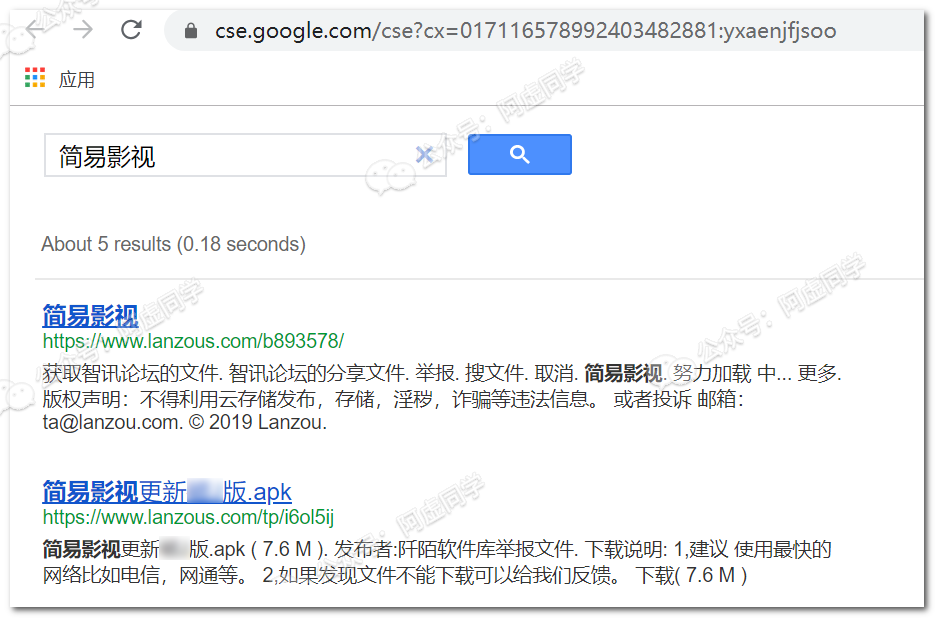Image resolution: width=935 pixels, height=618 pixels.
Task: Click the About 5 results stats text
Action: (174, 244)
